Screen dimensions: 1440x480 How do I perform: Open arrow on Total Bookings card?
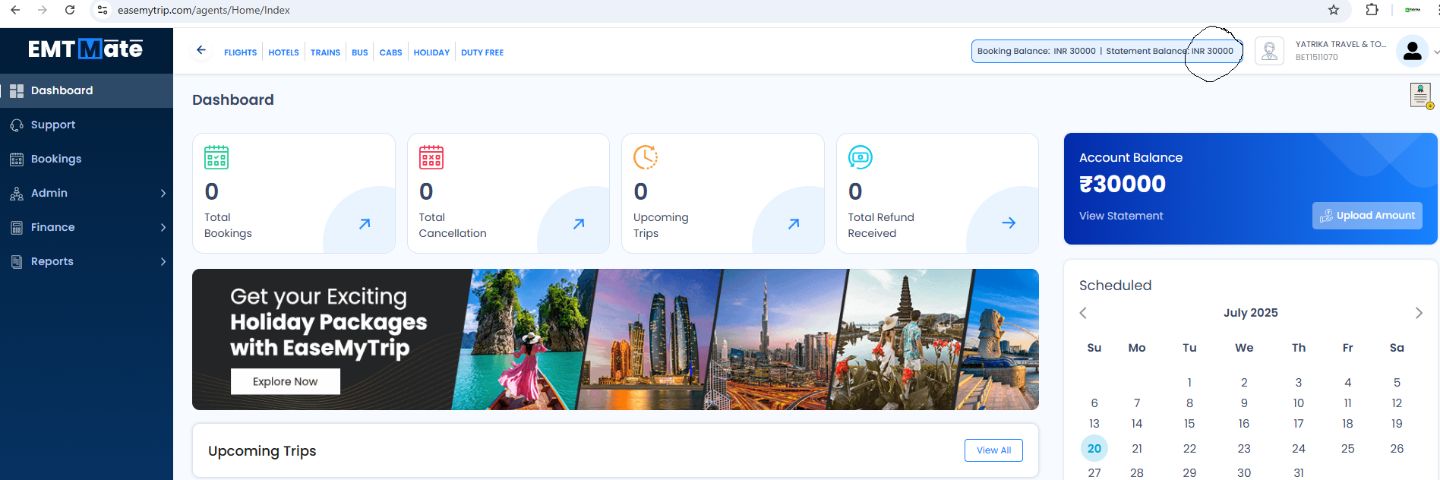364,224
